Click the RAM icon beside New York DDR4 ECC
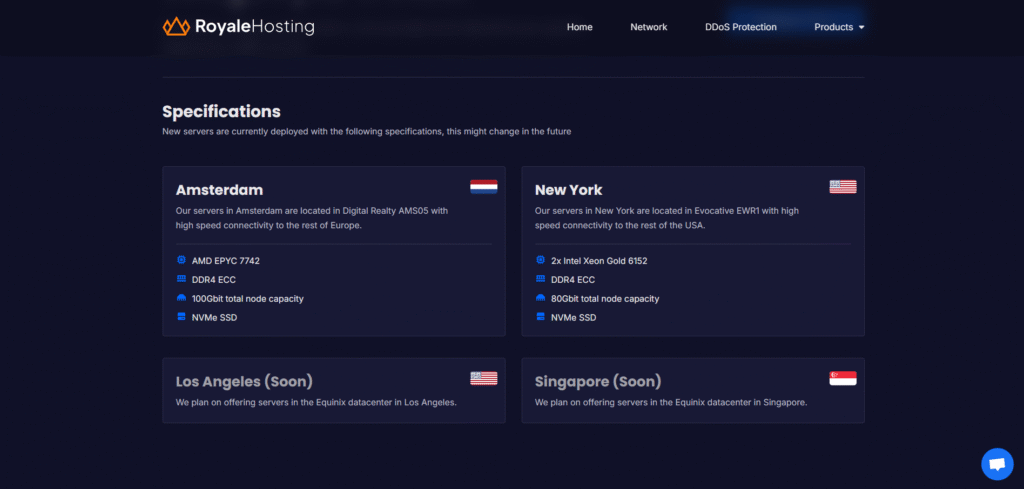The image size is (1024, 489). (x=540, y=279)
